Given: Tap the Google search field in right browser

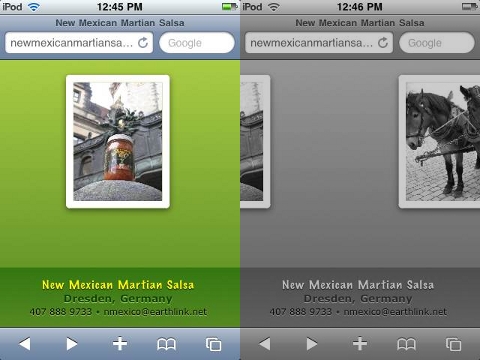Looking at the screenshot, I should tap(437, 43).
